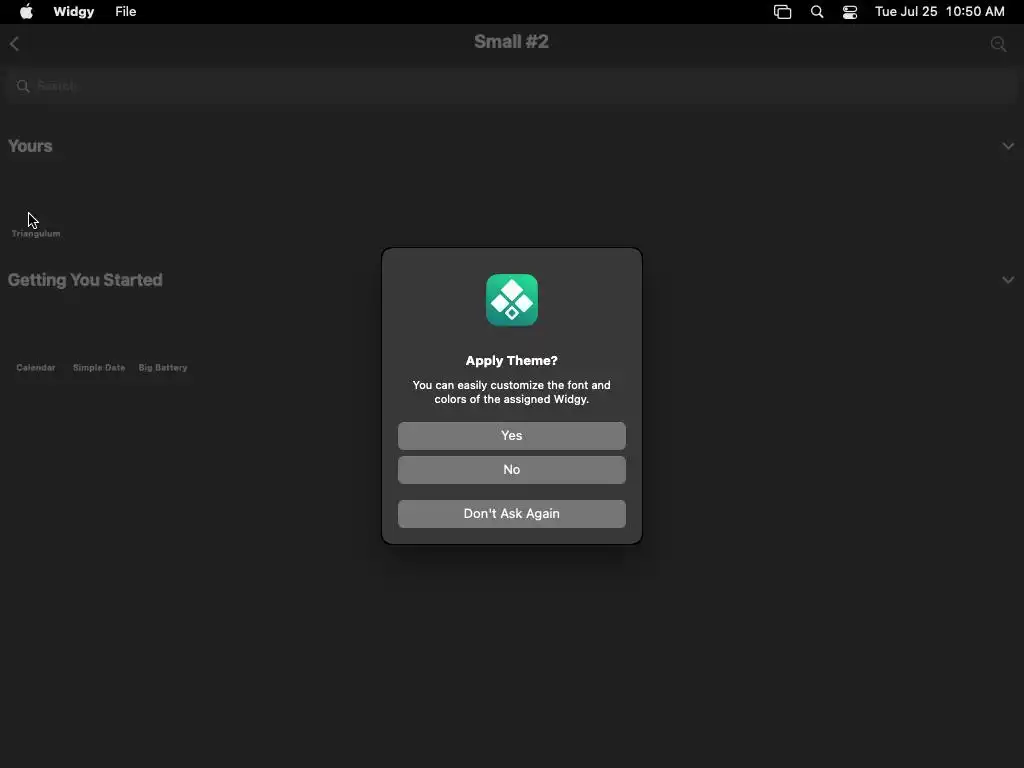Open the Widgy app menu
Viewport: 1024px width, 768px height.
point(74,12)
